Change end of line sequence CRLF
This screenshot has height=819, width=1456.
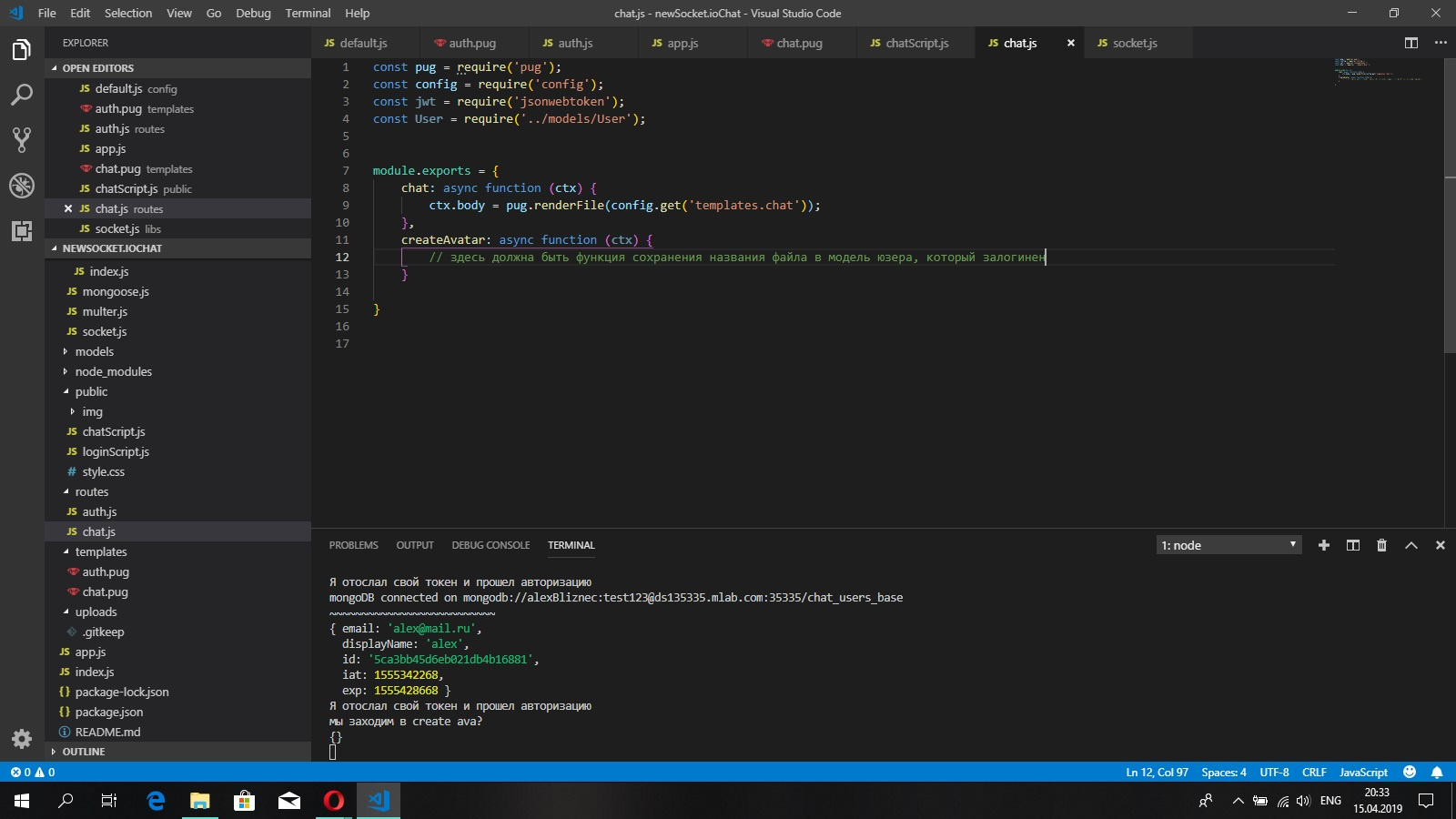[x=1314, y=772]
